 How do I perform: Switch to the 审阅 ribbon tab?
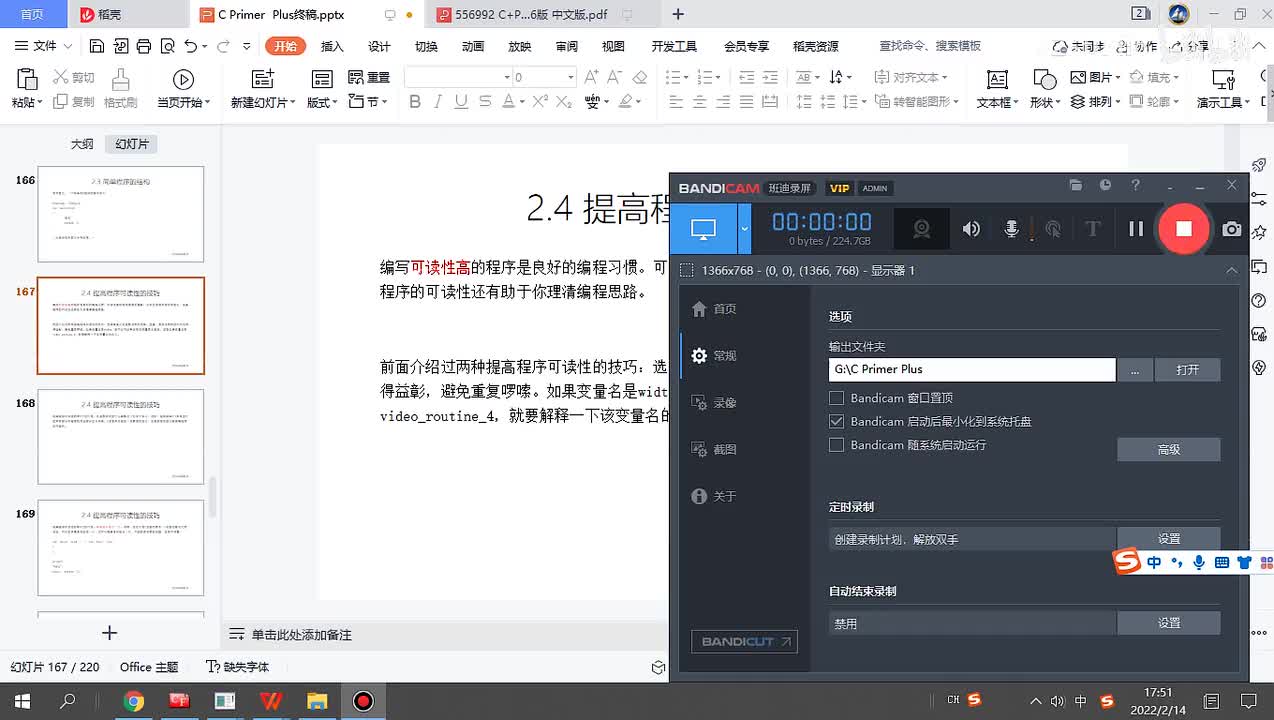567,46
